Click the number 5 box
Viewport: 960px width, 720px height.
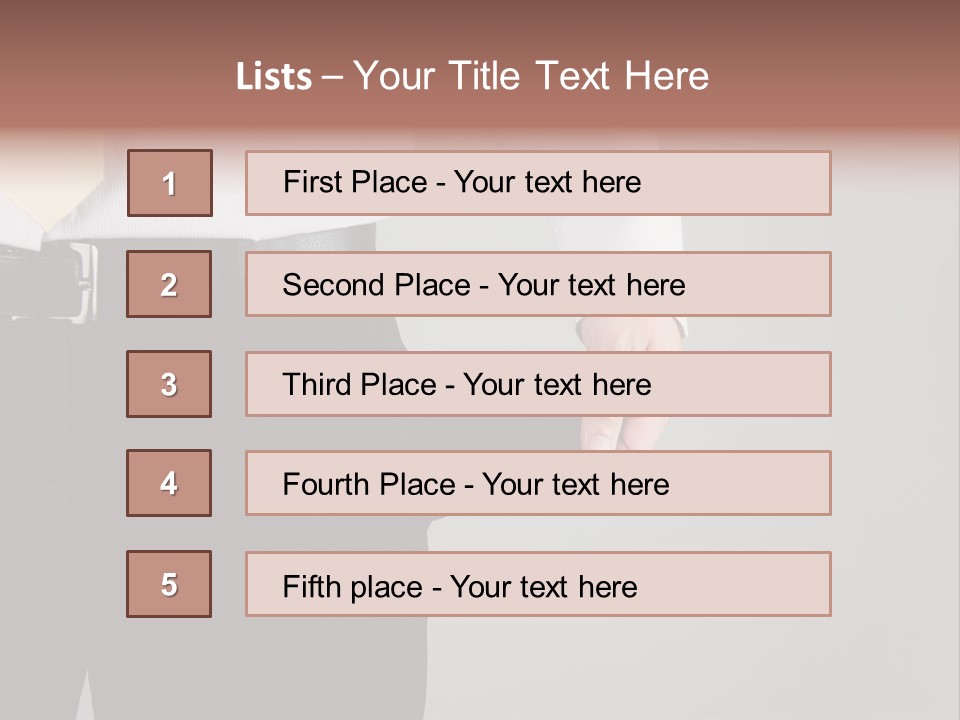(169, 584)
